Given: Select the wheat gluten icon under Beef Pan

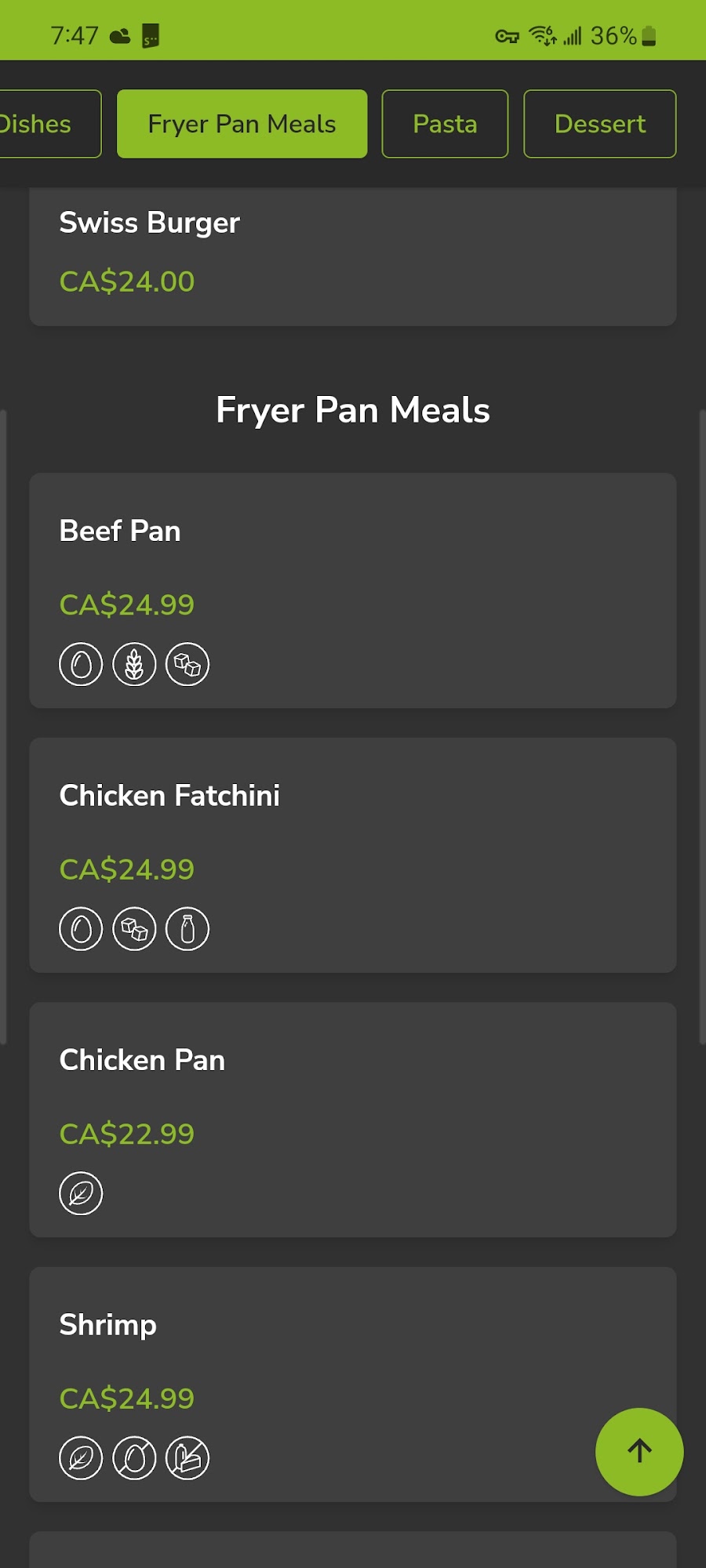Looking at the screenshot, I should 134,663.
